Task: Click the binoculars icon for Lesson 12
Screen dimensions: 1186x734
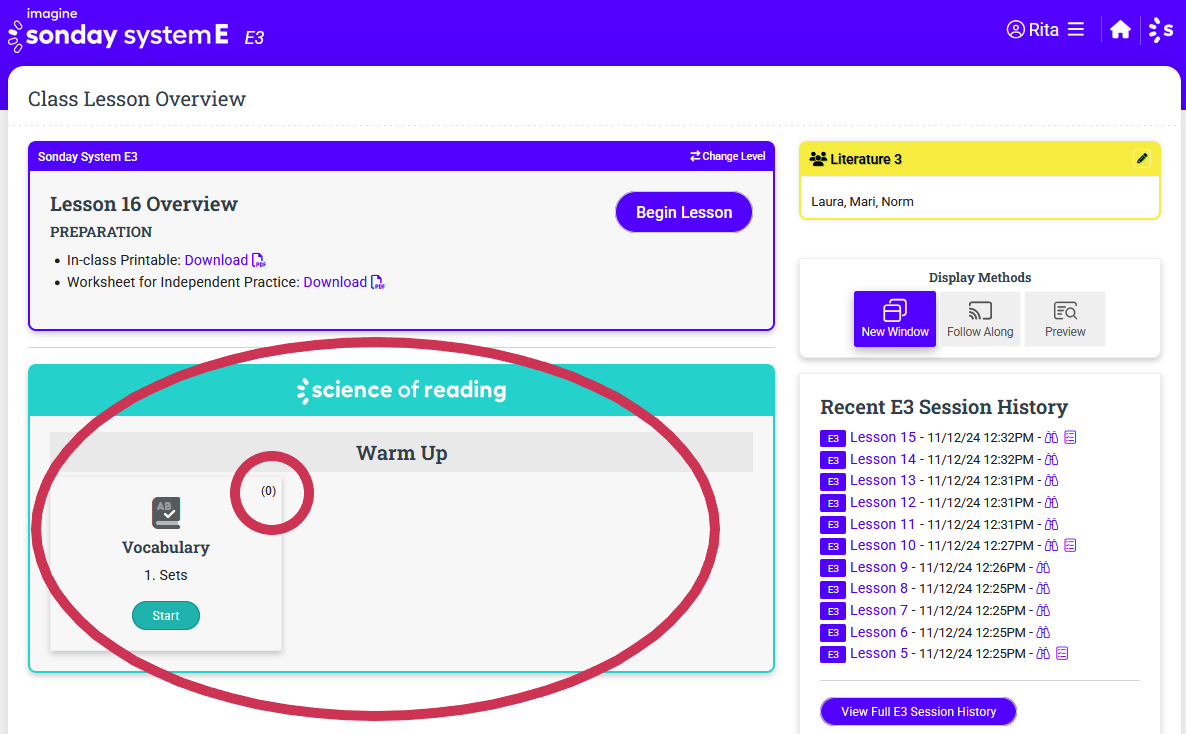Action: pos(1051,502)
